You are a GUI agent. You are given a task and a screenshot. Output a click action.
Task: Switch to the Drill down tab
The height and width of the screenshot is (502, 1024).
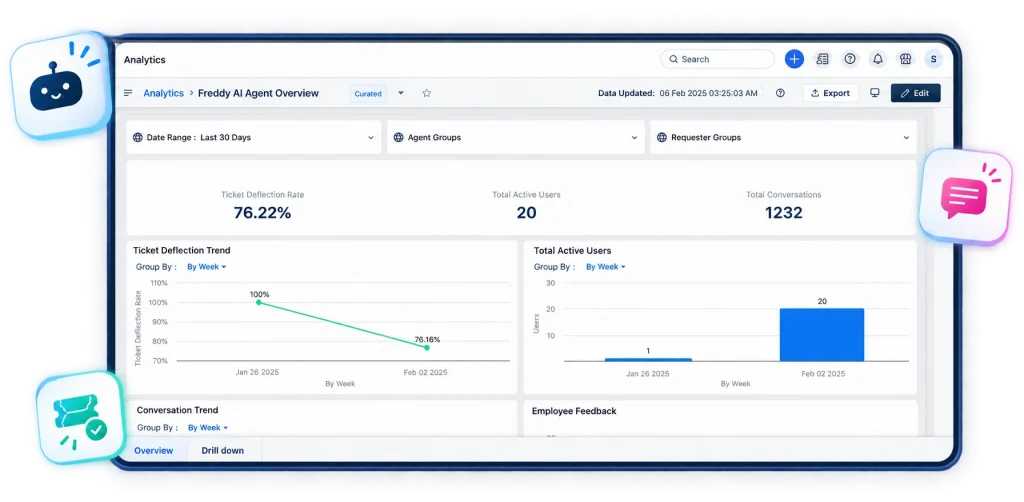223,450
